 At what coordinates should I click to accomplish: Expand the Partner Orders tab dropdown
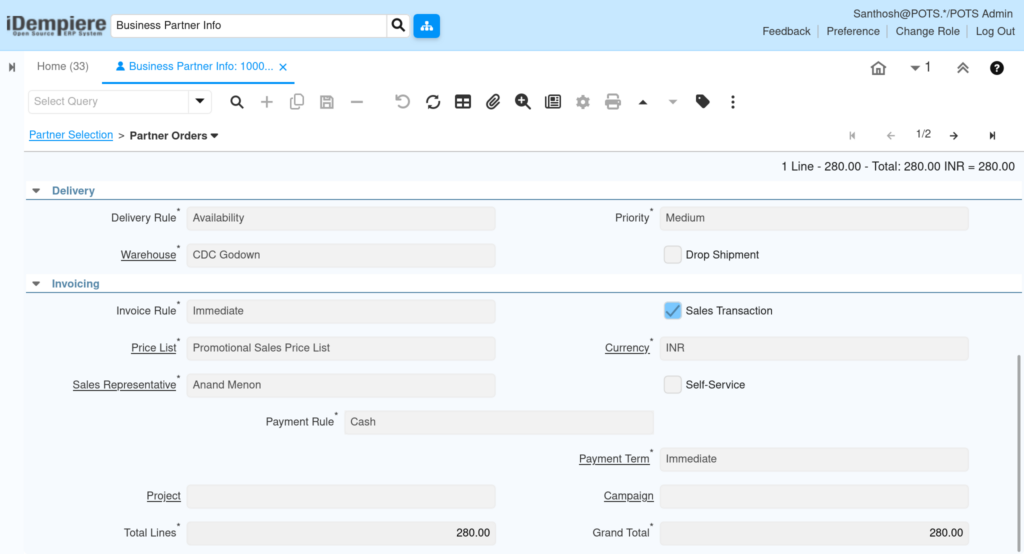pyautogui.click(x=214, y=136)
